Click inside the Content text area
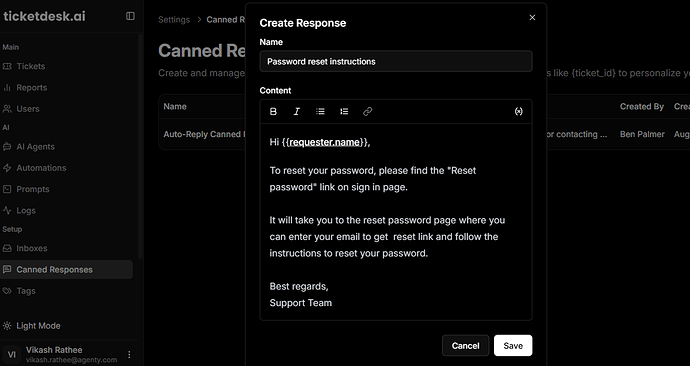 pos(396,222)
